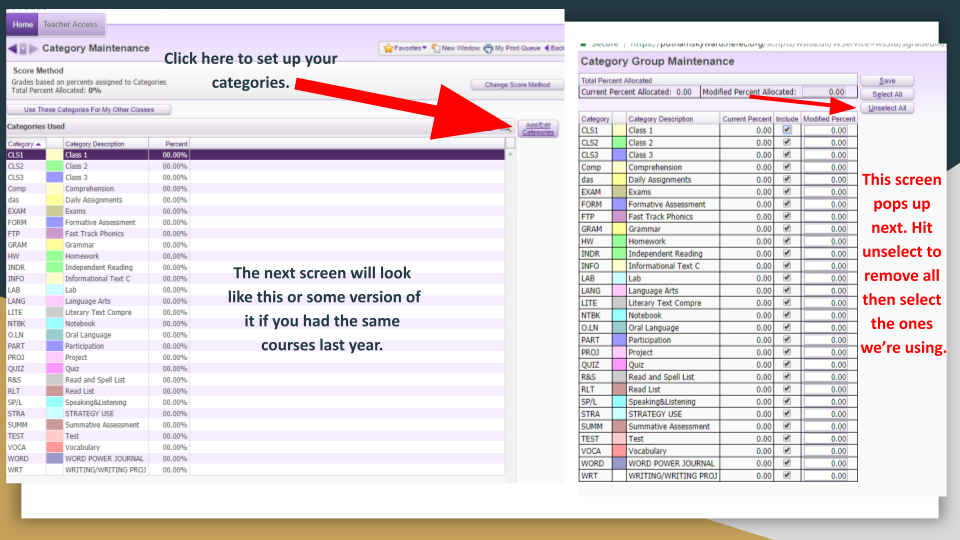
Task: Select the Homework row in Categories Used list
Action: point(255,256)
